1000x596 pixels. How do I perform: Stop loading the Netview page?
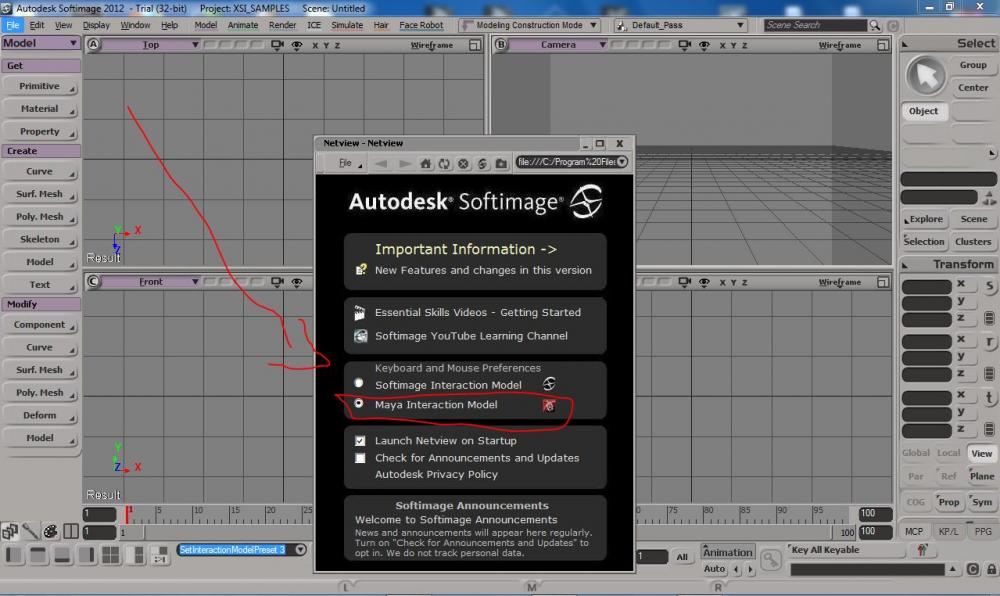coord(464,163)
